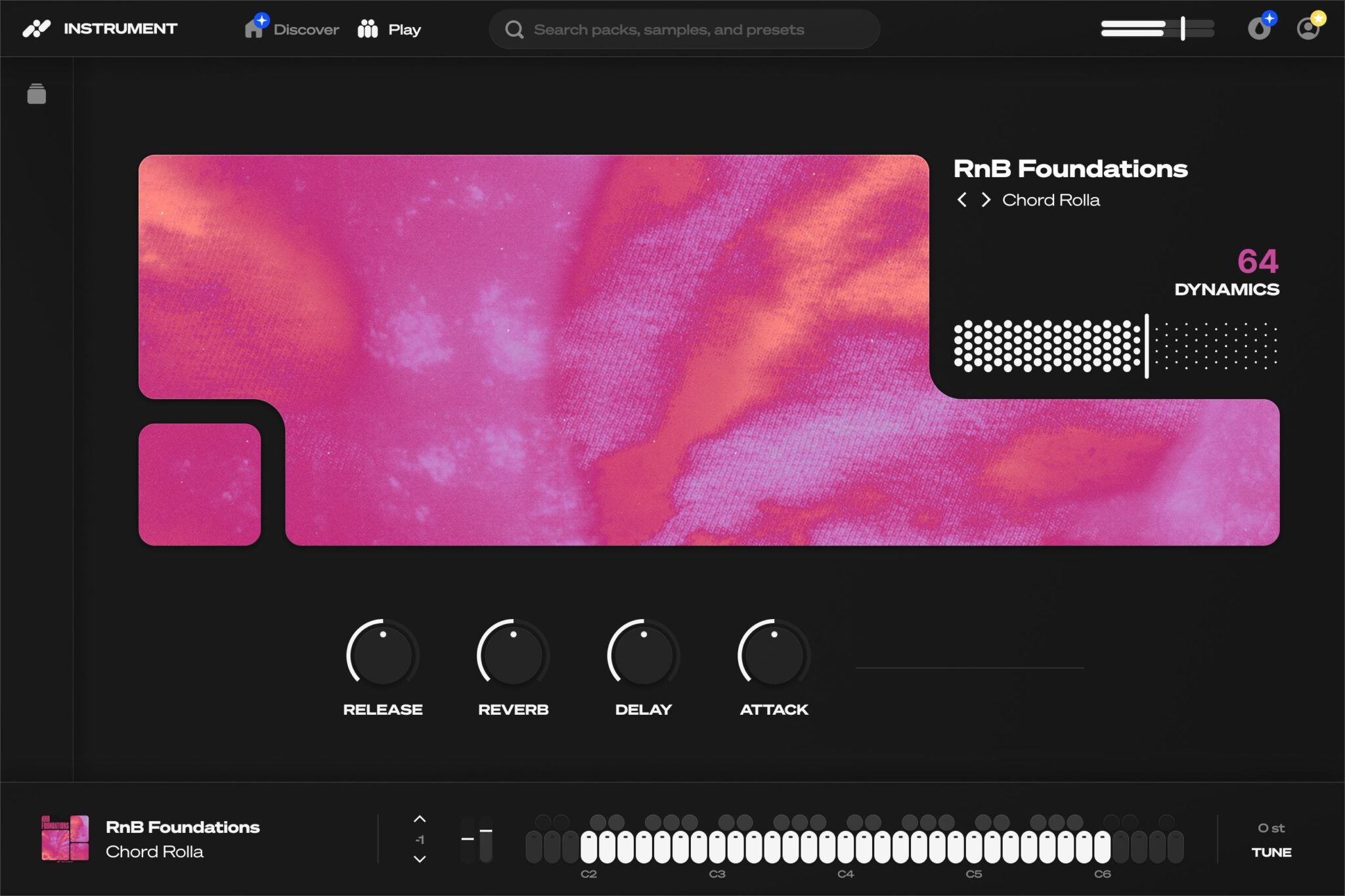This screenshot has height=896, width=1345.
Task: Raise octave with the up arrow
Action: 420,819
